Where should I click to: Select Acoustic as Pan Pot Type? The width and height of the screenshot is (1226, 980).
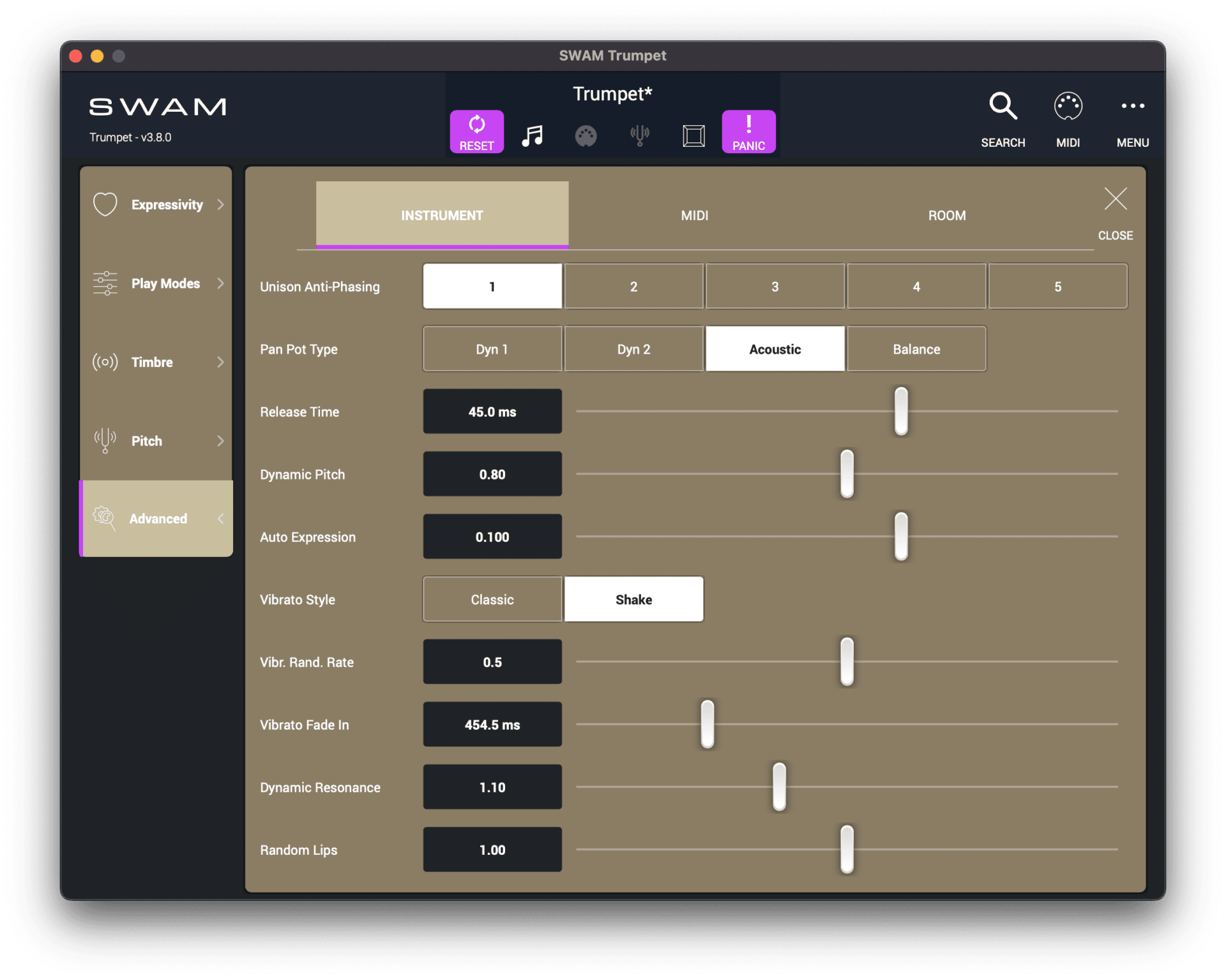pos(775,349)
